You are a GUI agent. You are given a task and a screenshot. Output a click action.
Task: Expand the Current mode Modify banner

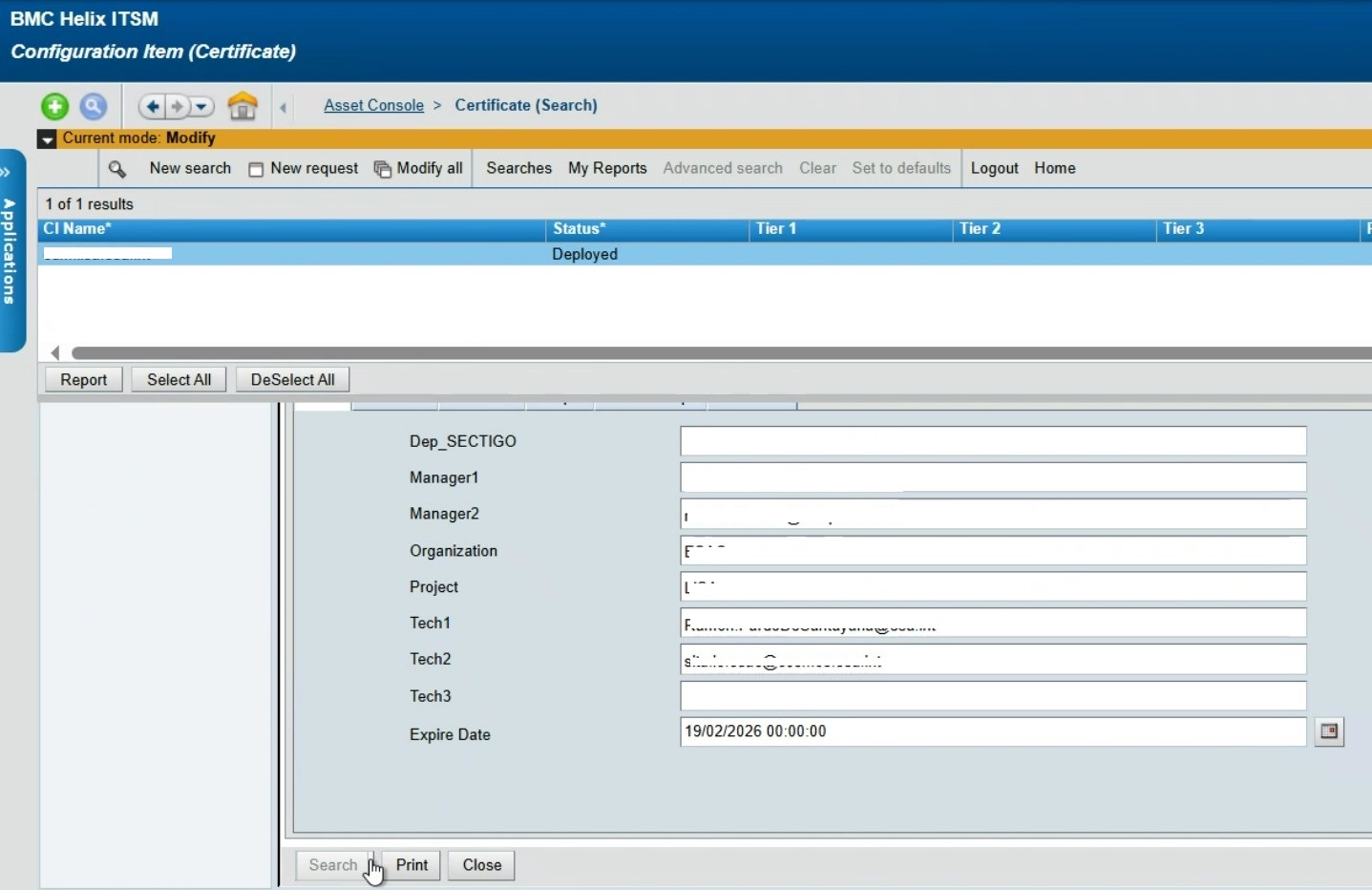pos(46,138)
